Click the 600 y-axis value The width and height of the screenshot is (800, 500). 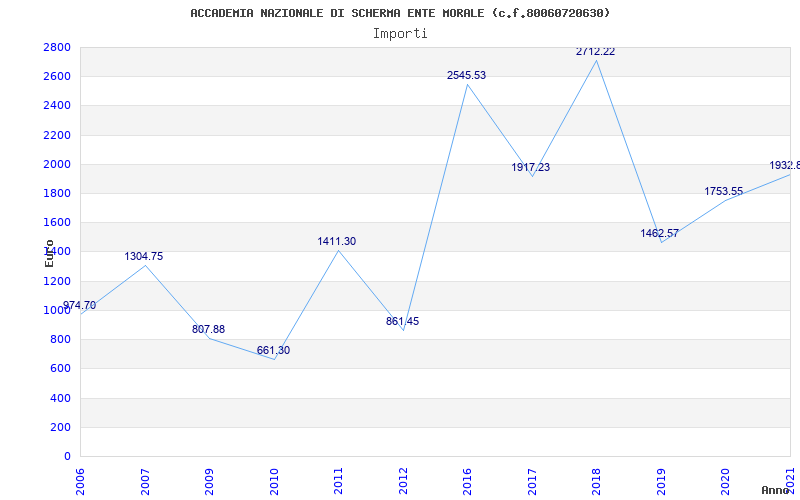60,368
